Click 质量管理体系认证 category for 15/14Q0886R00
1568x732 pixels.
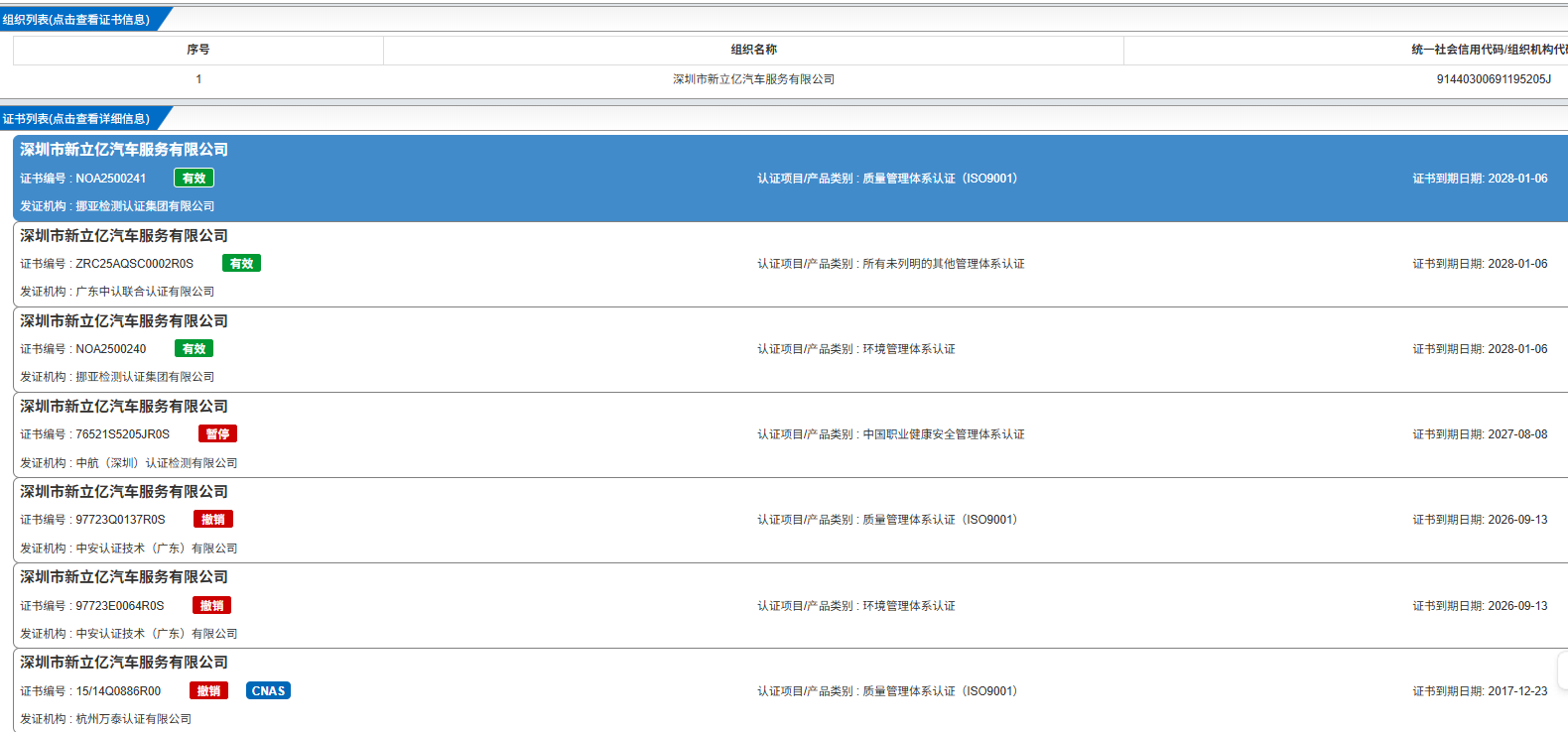(940, 691)
